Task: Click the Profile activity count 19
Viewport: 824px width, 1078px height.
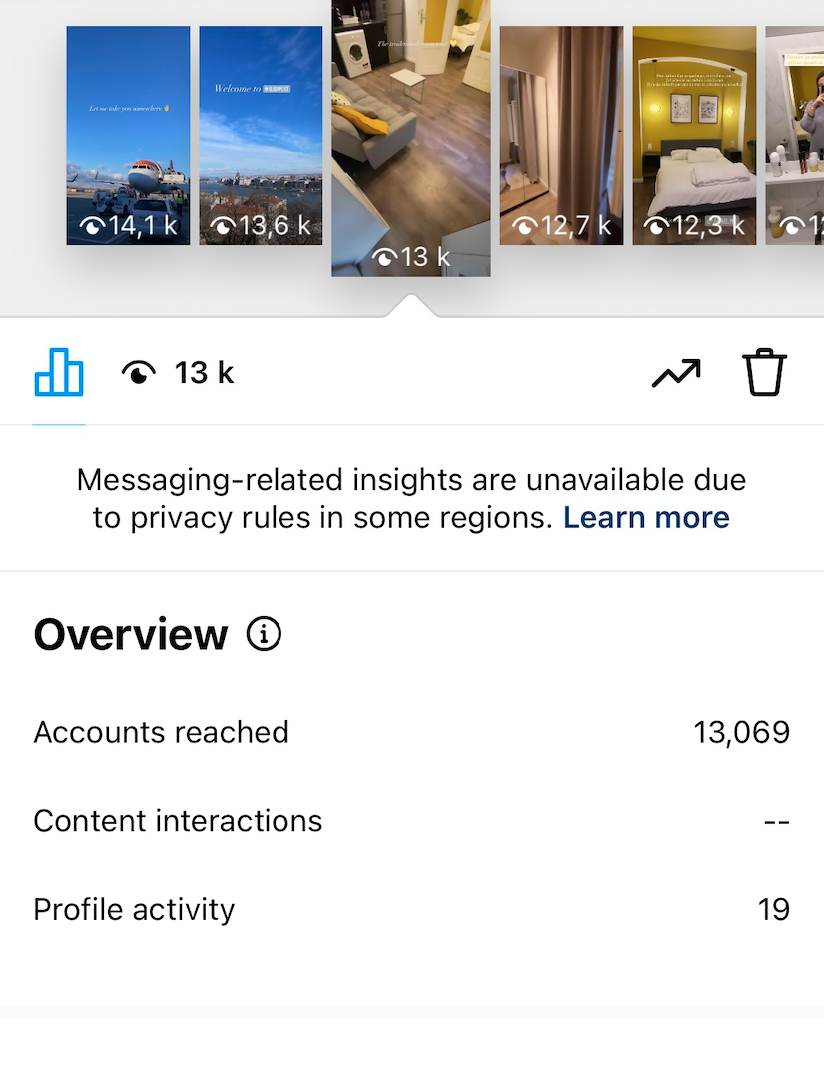Action: pyautogui.click(x=773, y=909)
